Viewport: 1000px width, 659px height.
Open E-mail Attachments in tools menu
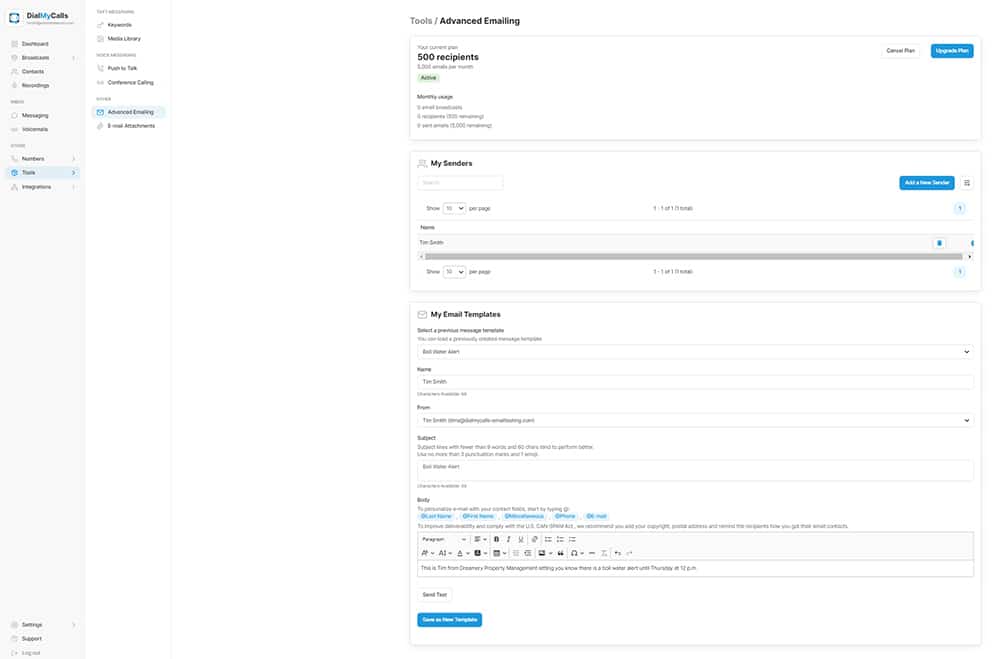tap(130, 126)
